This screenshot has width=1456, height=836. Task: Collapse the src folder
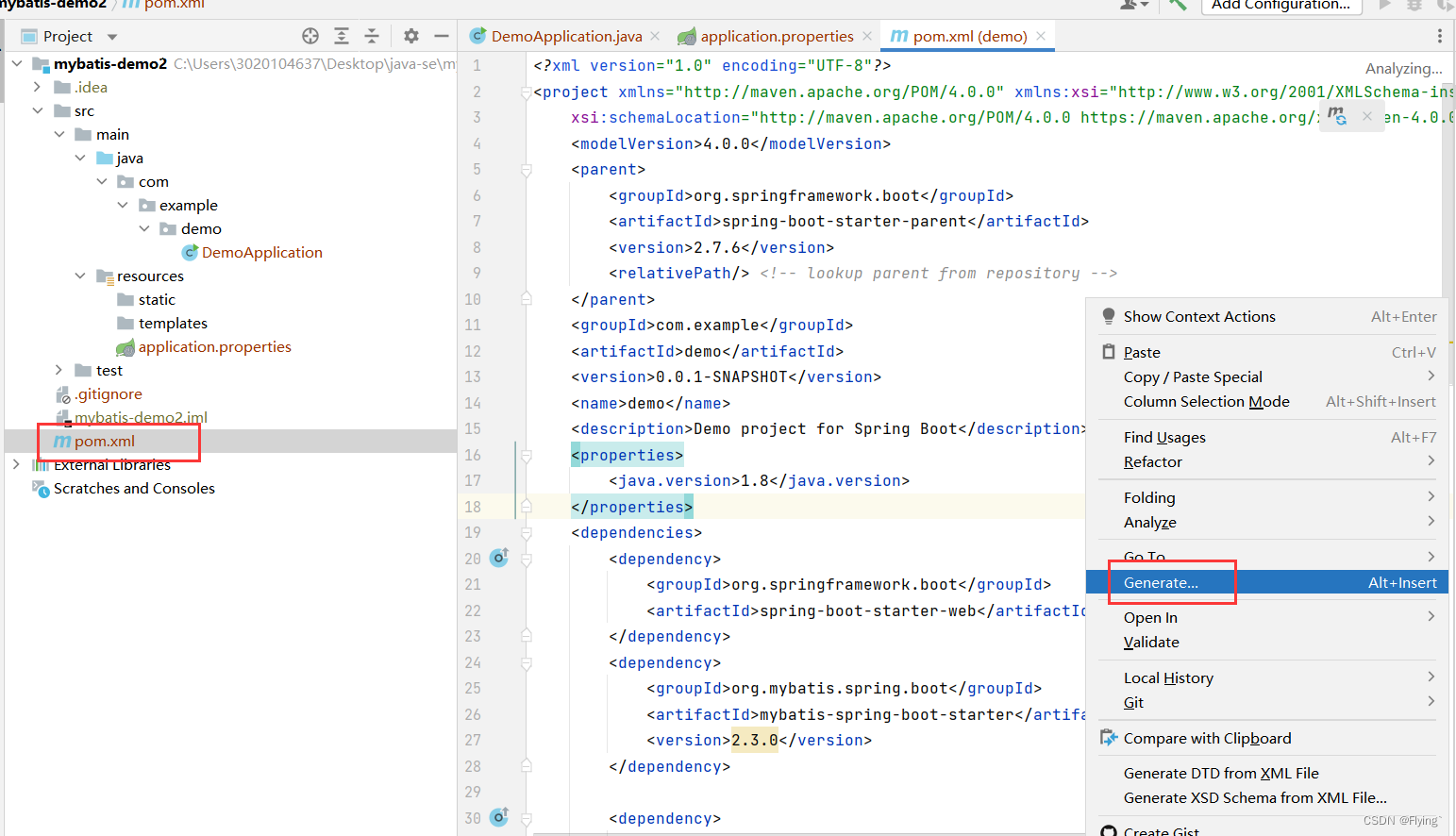coord(38,110)
